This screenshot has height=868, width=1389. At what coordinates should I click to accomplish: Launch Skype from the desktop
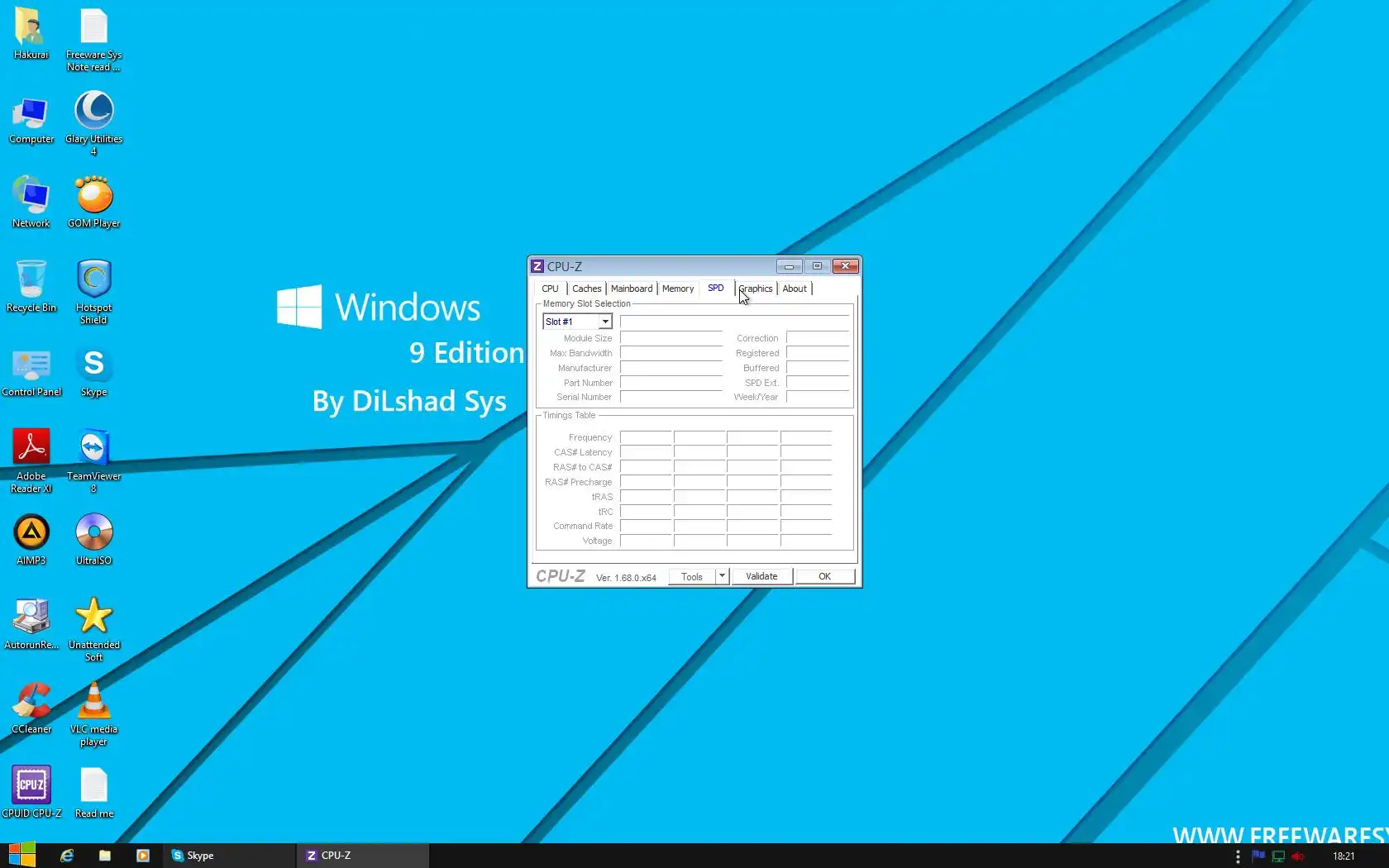(93, 372)
